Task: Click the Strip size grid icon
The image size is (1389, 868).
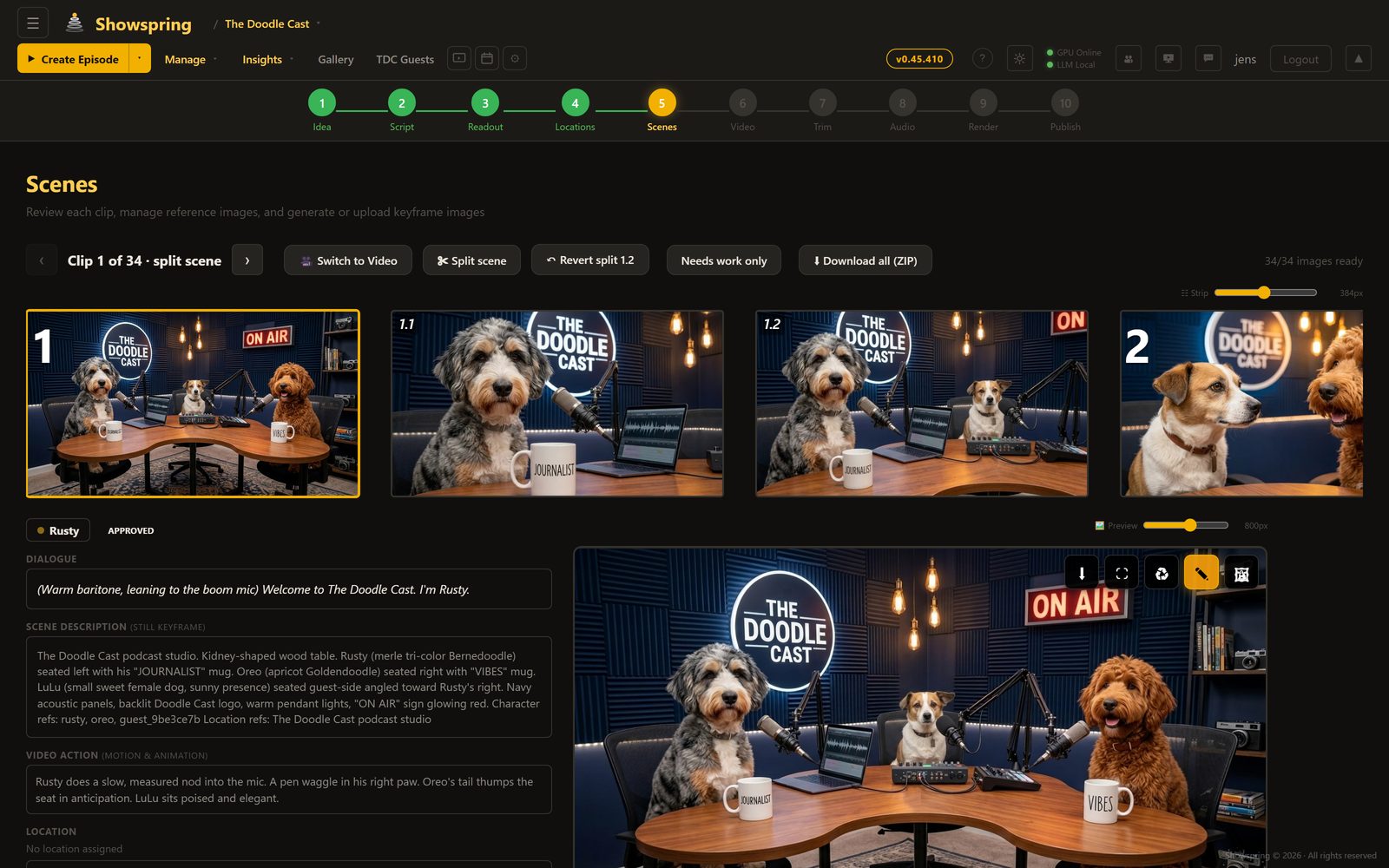Action: tap(1185, 293)
